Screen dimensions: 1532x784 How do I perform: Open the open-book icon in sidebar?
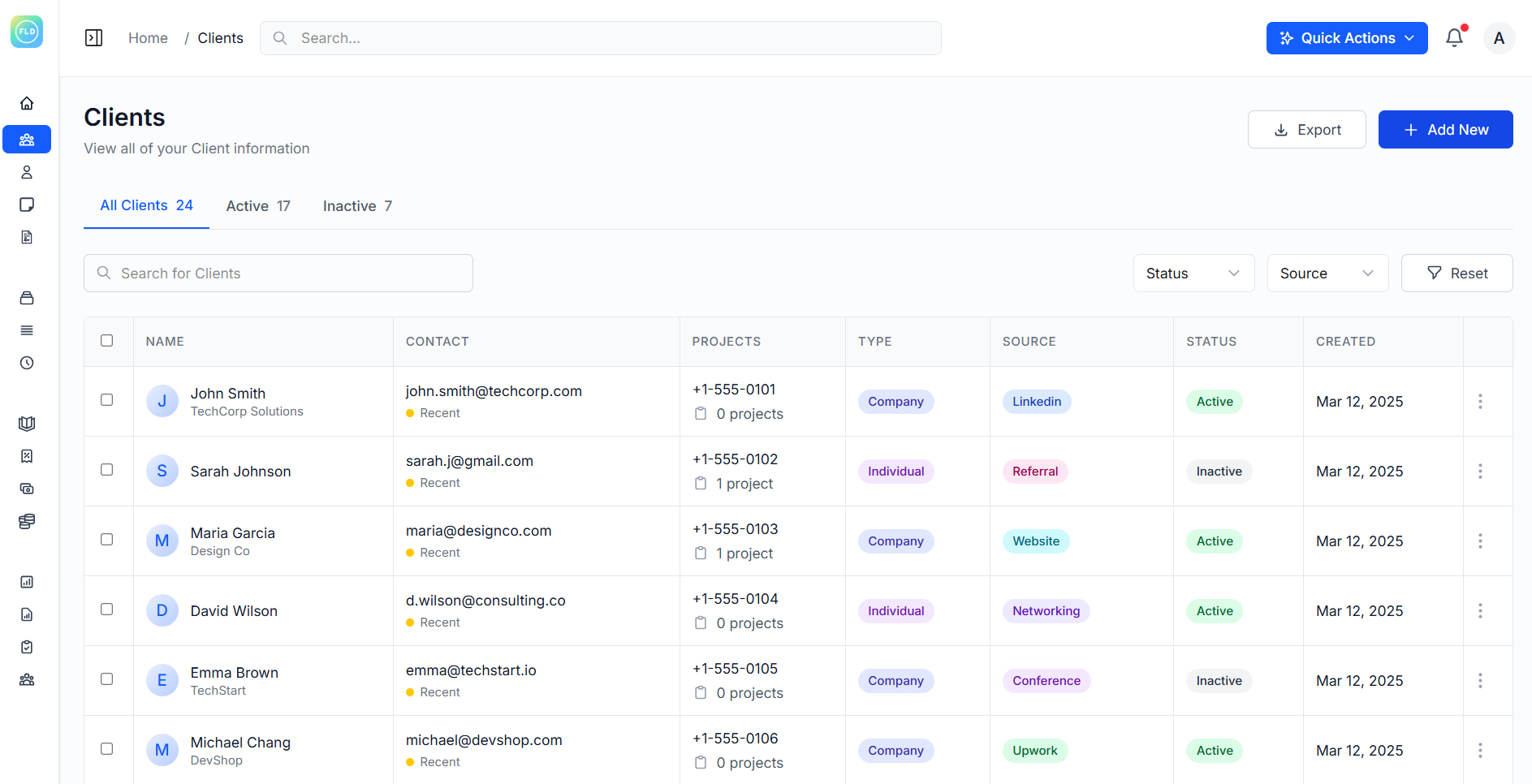coord(27,424)
